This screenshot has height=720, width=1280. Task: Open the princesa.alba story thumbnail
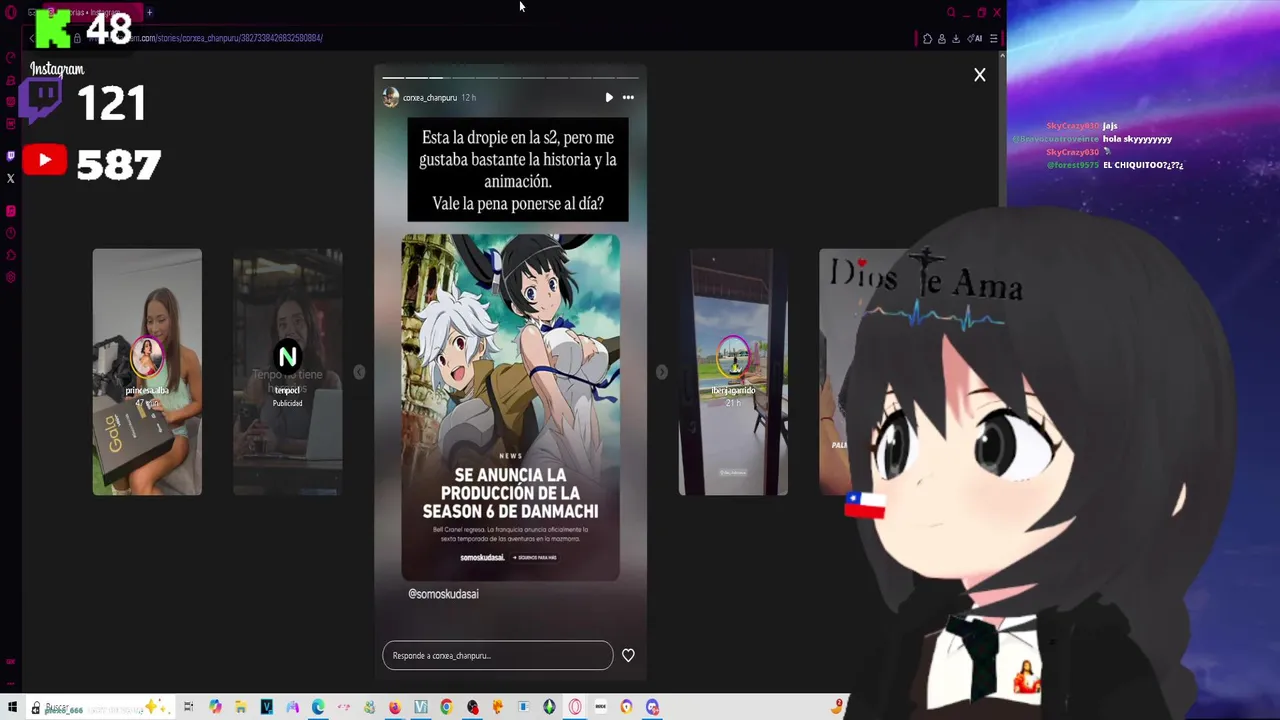coord(147,372)
